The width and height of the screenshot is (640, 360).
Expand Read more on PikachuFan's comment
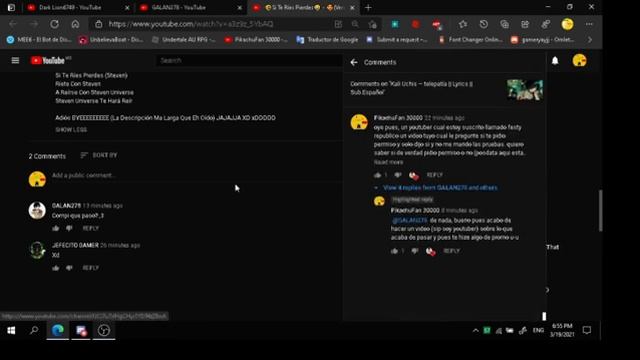[388, 162]
